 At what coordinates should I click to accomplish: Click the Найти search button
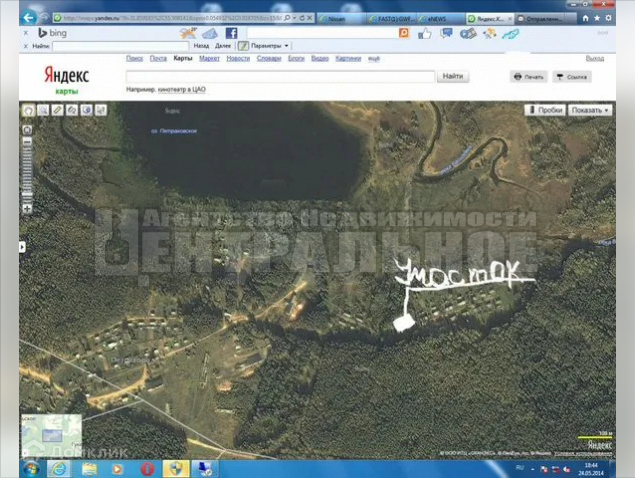(x=453, y=76)
